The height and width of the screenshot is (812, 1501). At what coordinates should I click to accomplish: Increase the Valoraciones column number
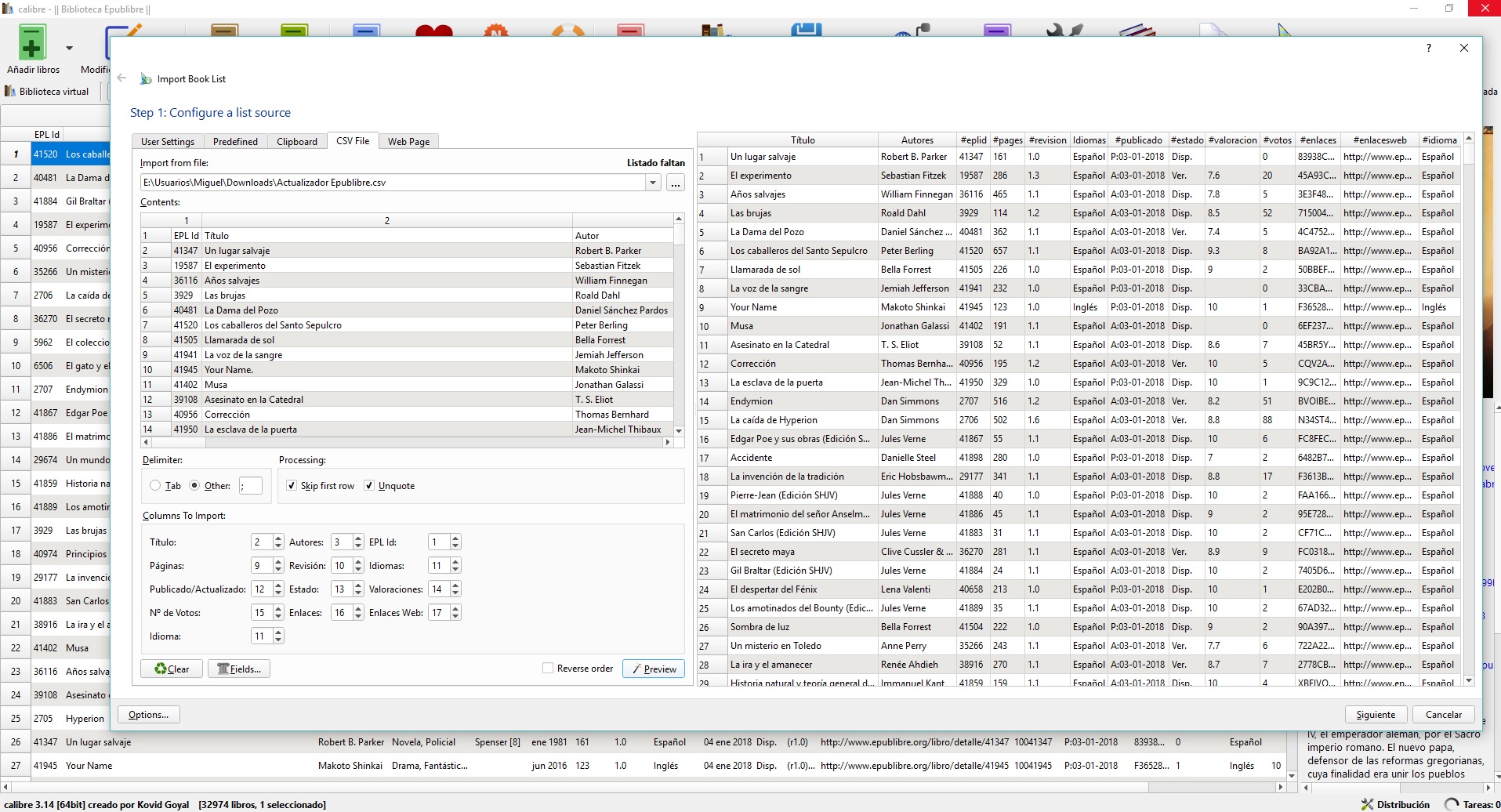pos(455,585)
